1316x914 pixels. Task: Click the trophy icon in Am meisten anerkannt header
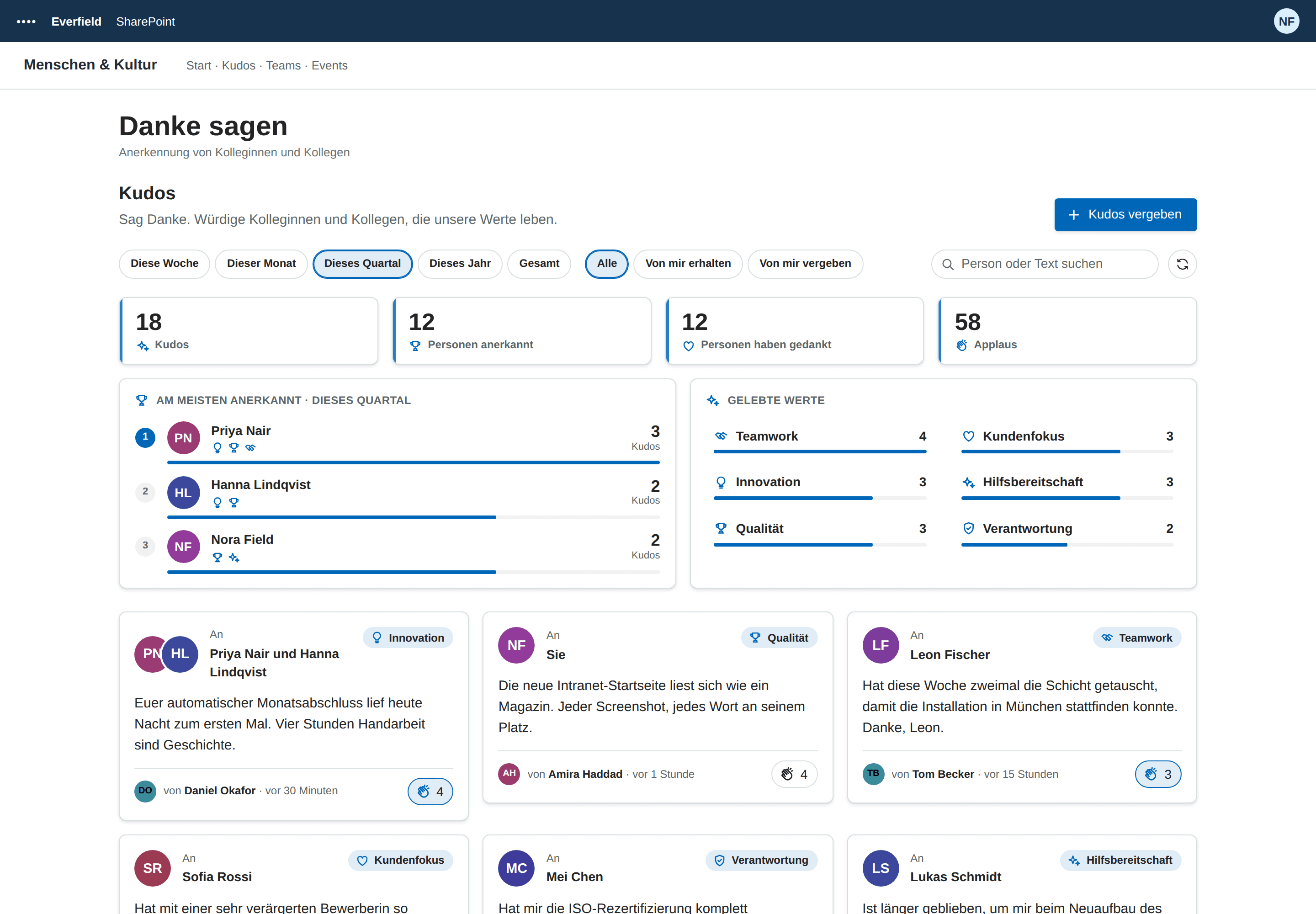click(142, 400)
